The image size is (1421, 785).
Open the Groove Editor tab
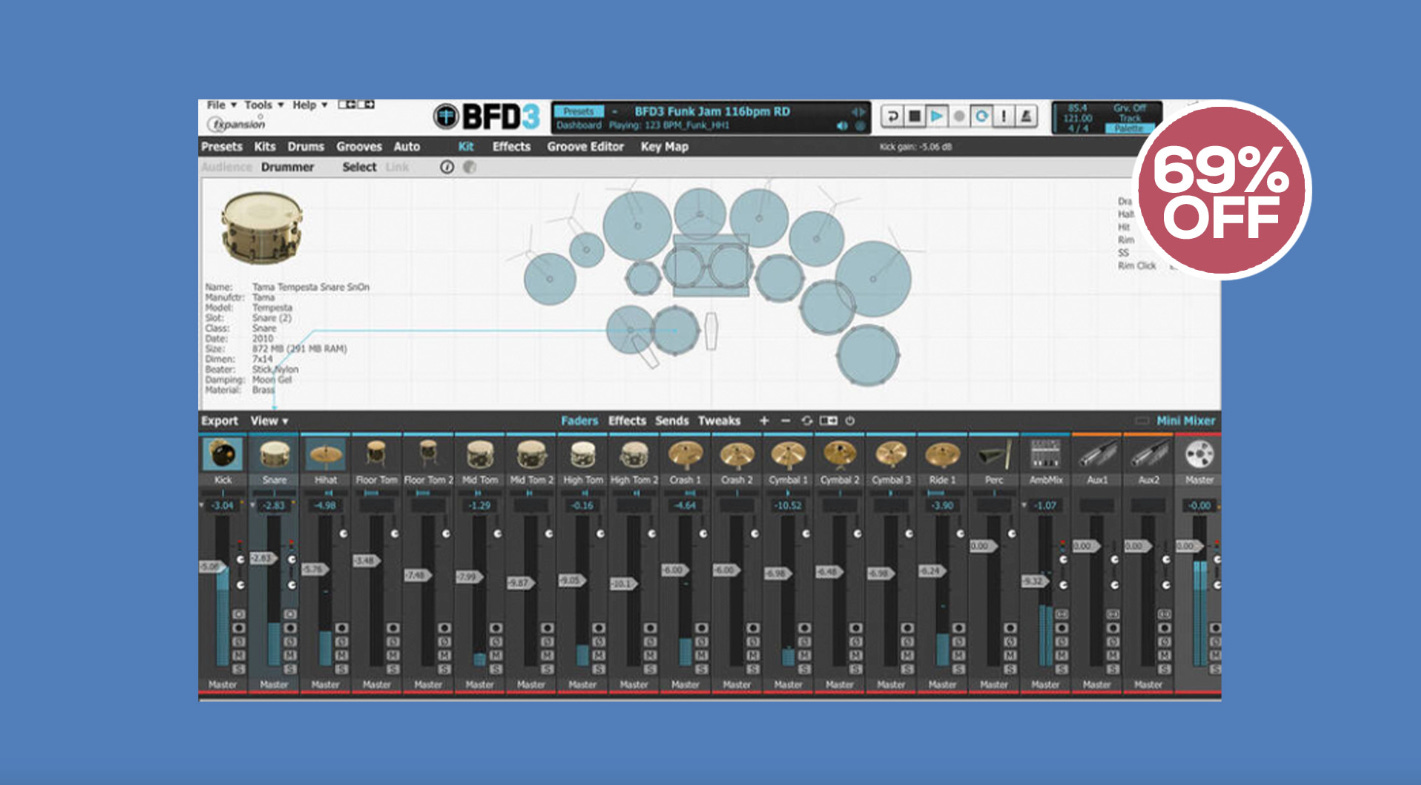(x=585, y=147)
